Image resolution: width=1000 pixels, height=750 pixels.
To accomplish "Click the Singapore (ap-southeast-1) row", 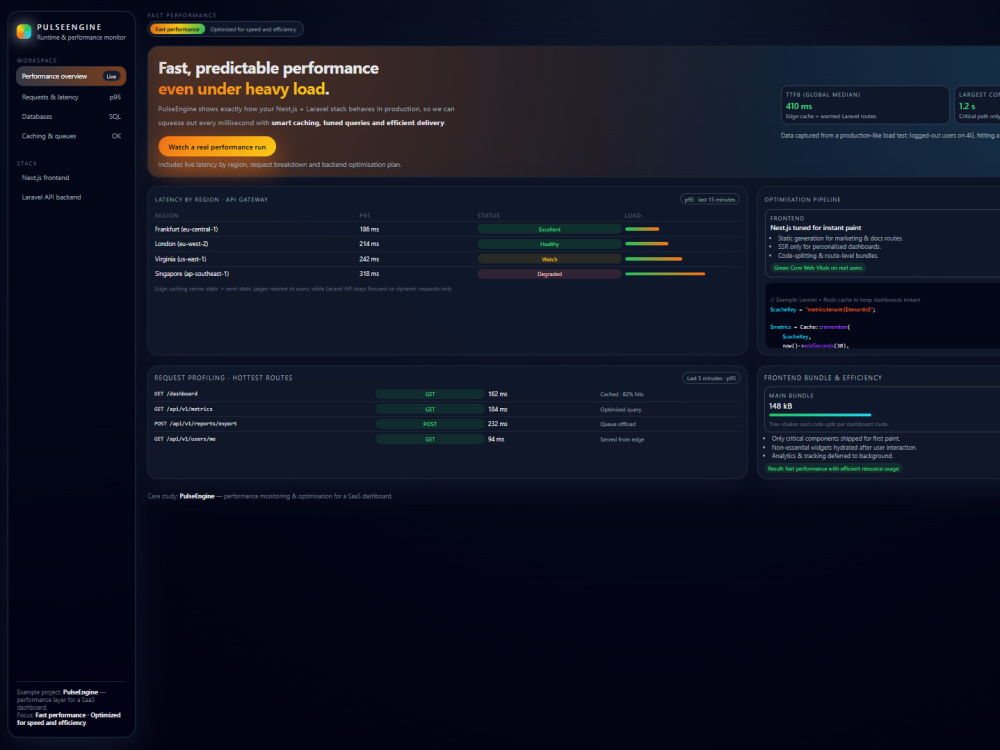I will [x=446, y=274].
